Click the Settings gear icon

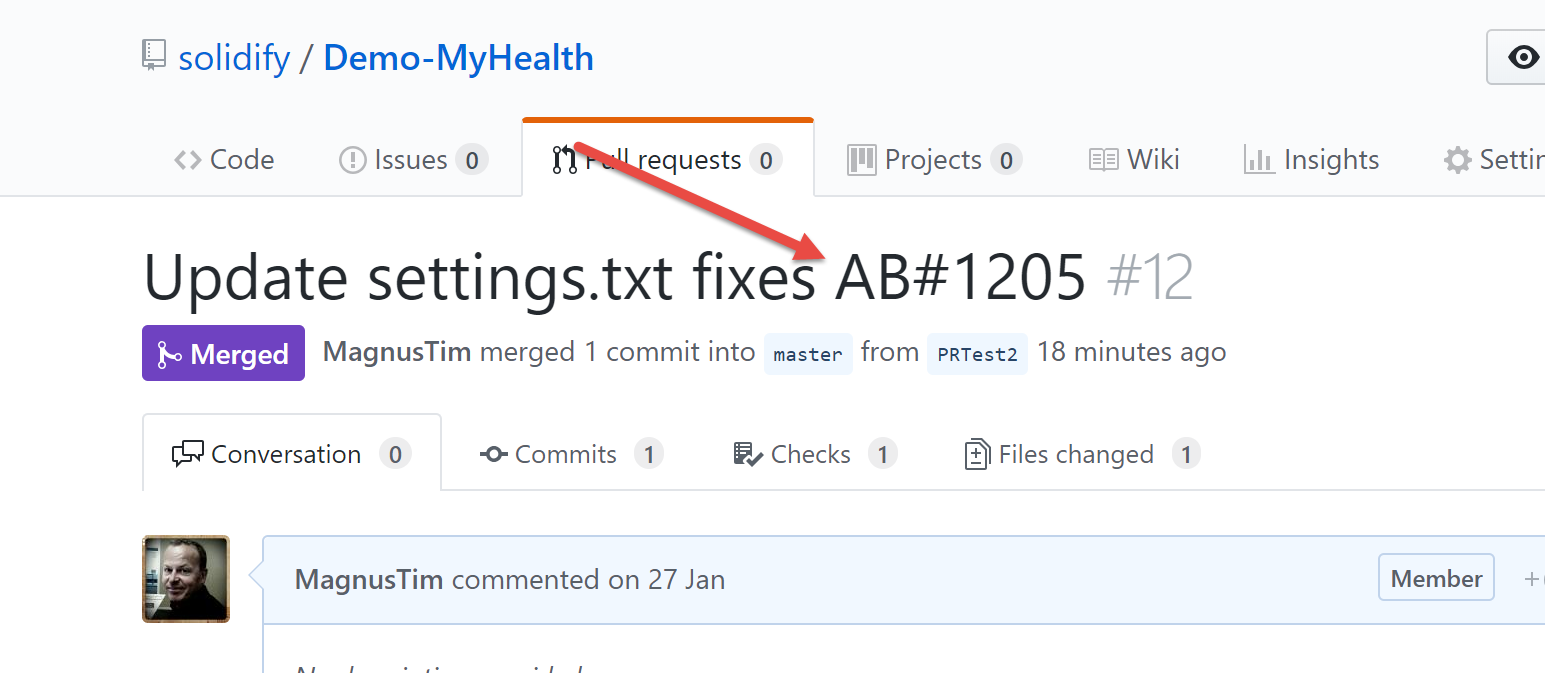pos(1458,160)
